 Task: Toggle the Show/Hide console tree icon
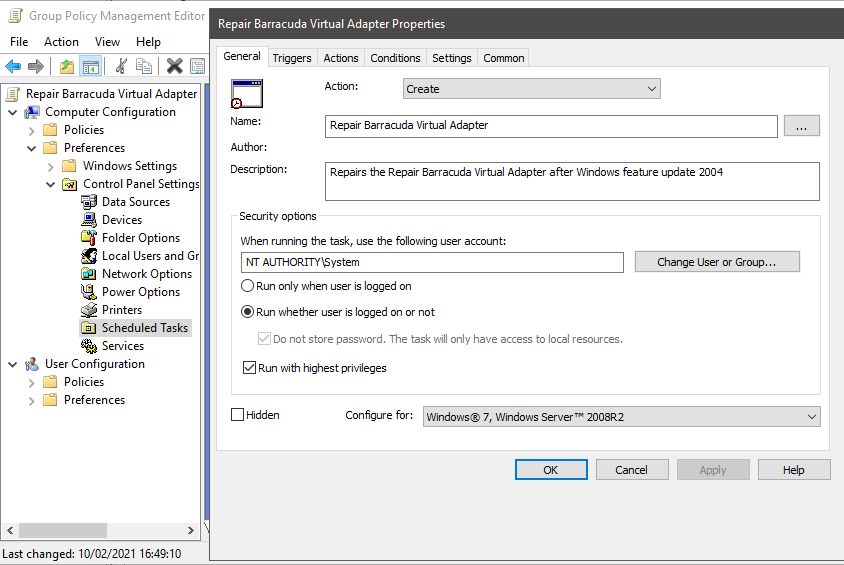pos(90,67)
